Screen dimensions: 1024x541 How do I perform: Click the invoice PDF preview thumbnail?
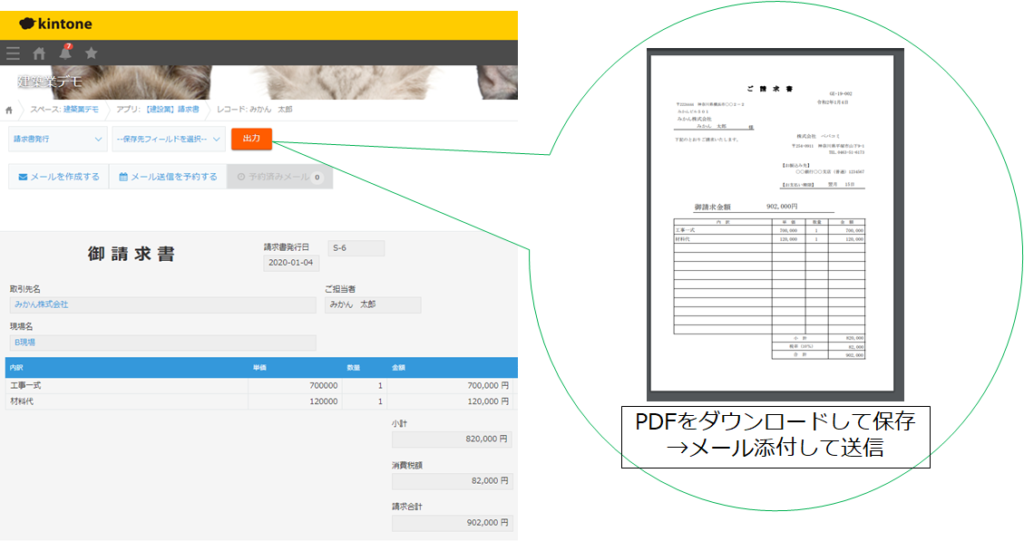pos(775,224)
